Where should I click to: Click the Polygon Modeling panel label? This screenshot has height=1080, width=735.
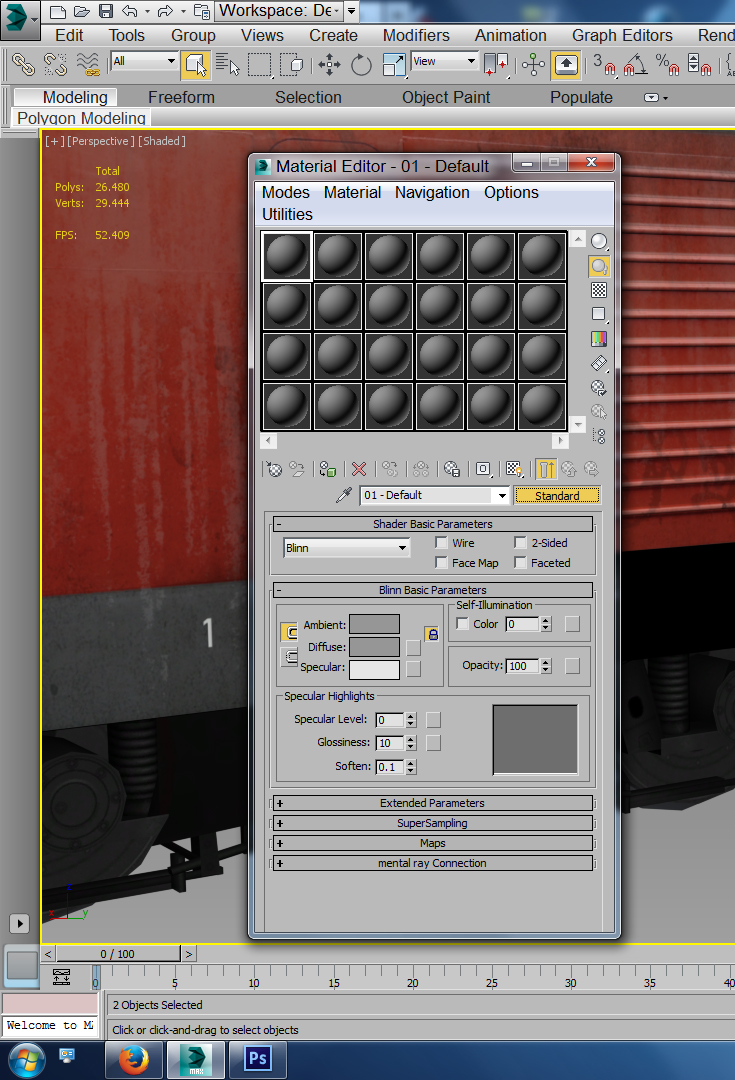81,118
